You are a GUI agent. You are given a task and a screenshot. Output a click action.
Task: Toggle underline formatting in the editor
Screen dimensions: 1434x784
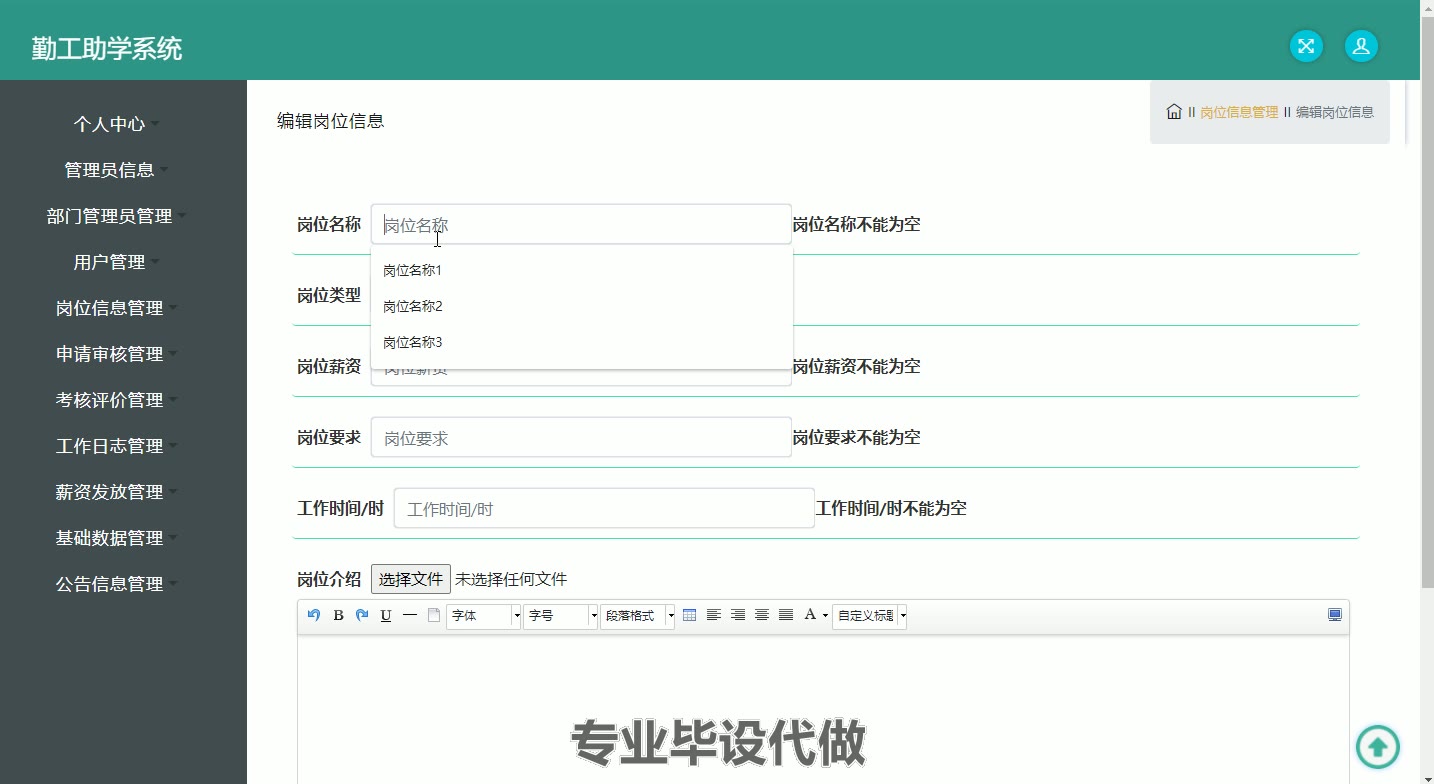[386, 615]
